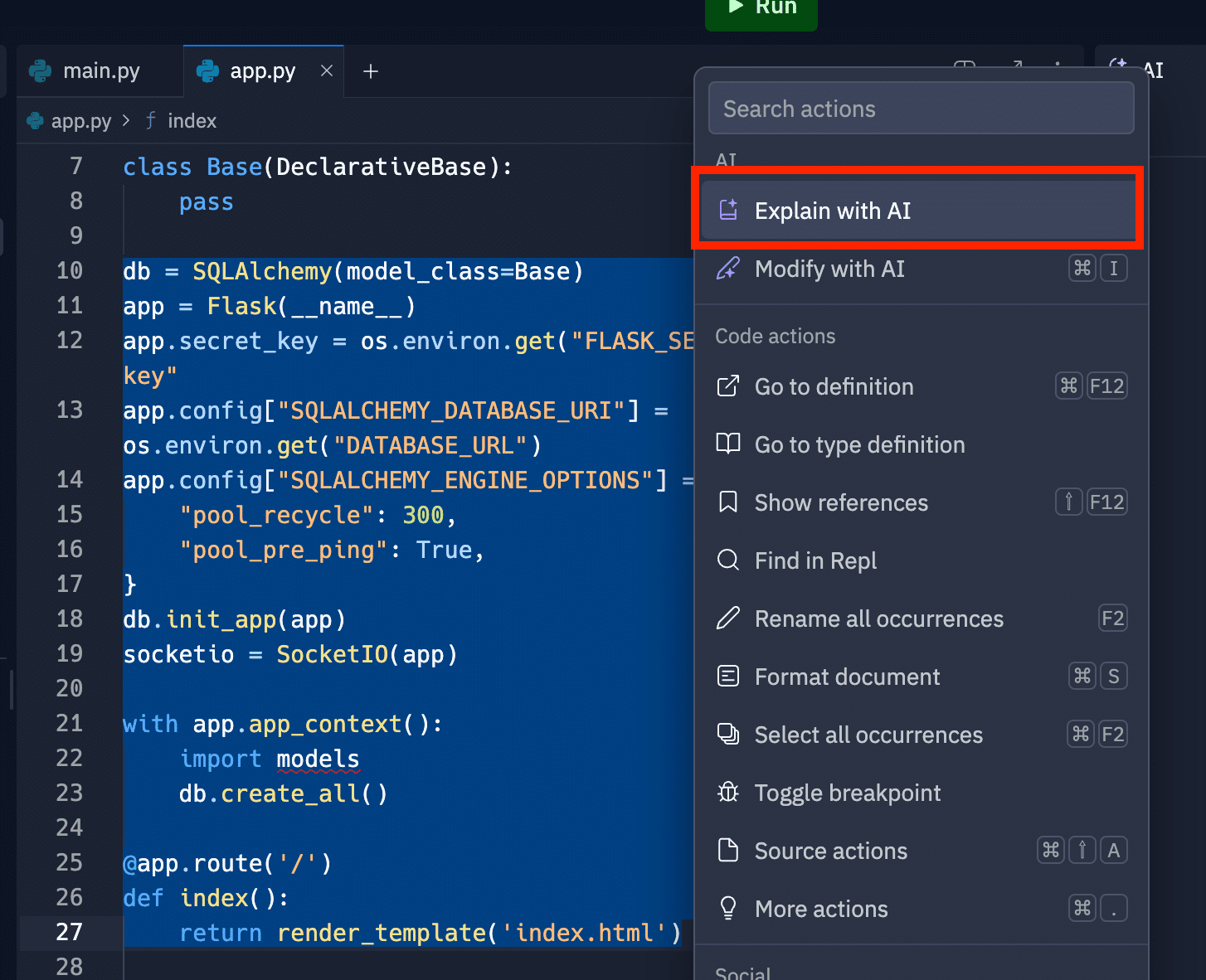This screenshot has width=1206, height=980.
Task: Choose Rename all occurrences
Action: [878, 619]
